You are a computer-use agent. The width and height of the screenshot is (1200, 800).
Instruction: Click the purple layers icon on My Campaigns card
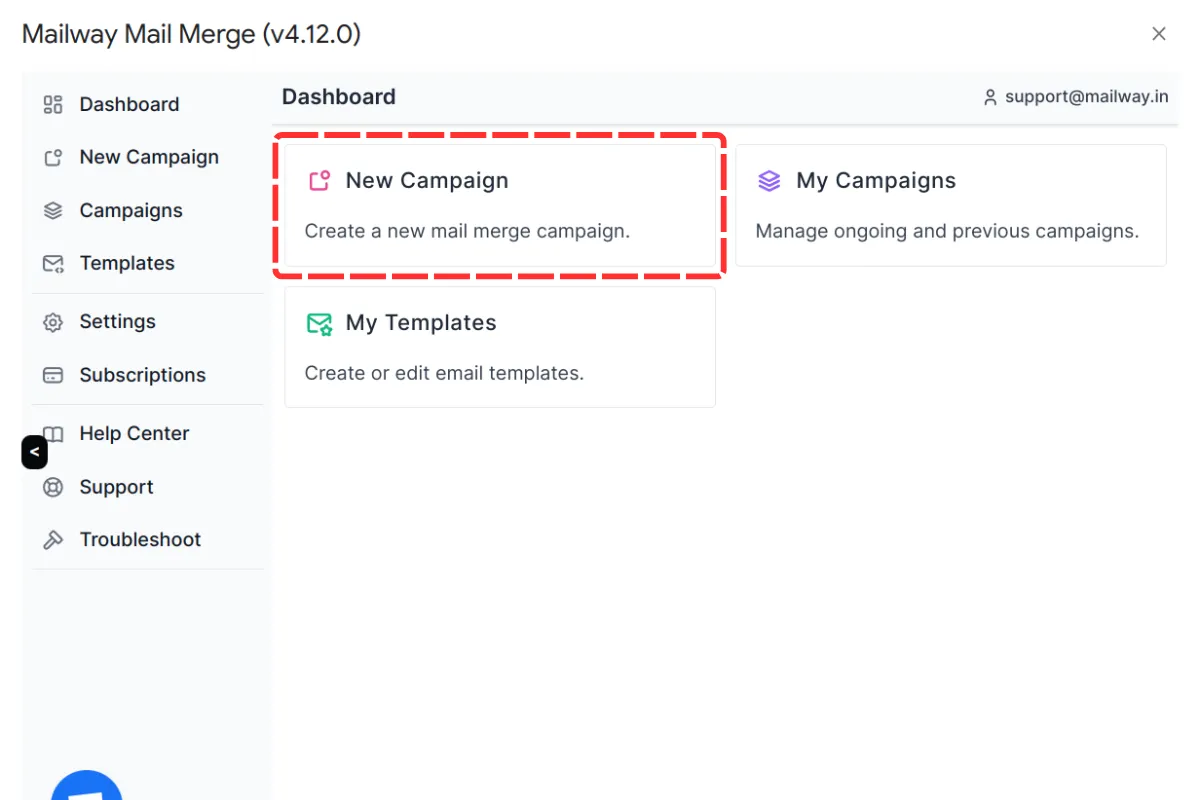pyautogui.click(x=769, y=180)
